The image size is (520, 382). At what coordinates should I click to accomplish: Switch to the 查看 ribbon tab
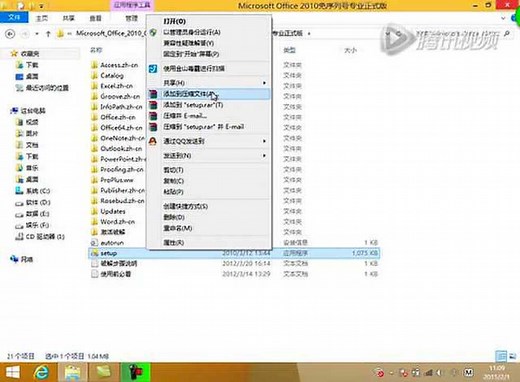point(95,18)
